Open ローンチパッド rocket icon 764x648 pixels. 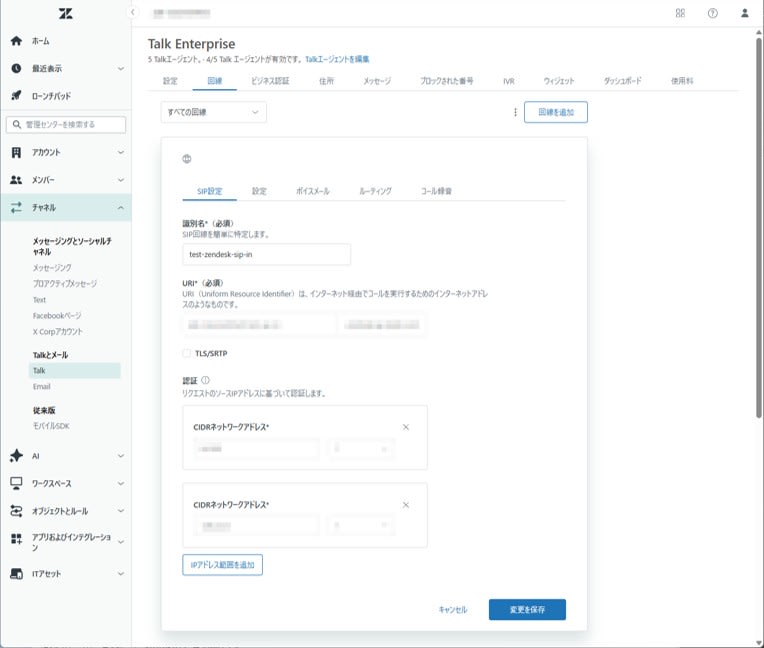click(x=16, y=95)
